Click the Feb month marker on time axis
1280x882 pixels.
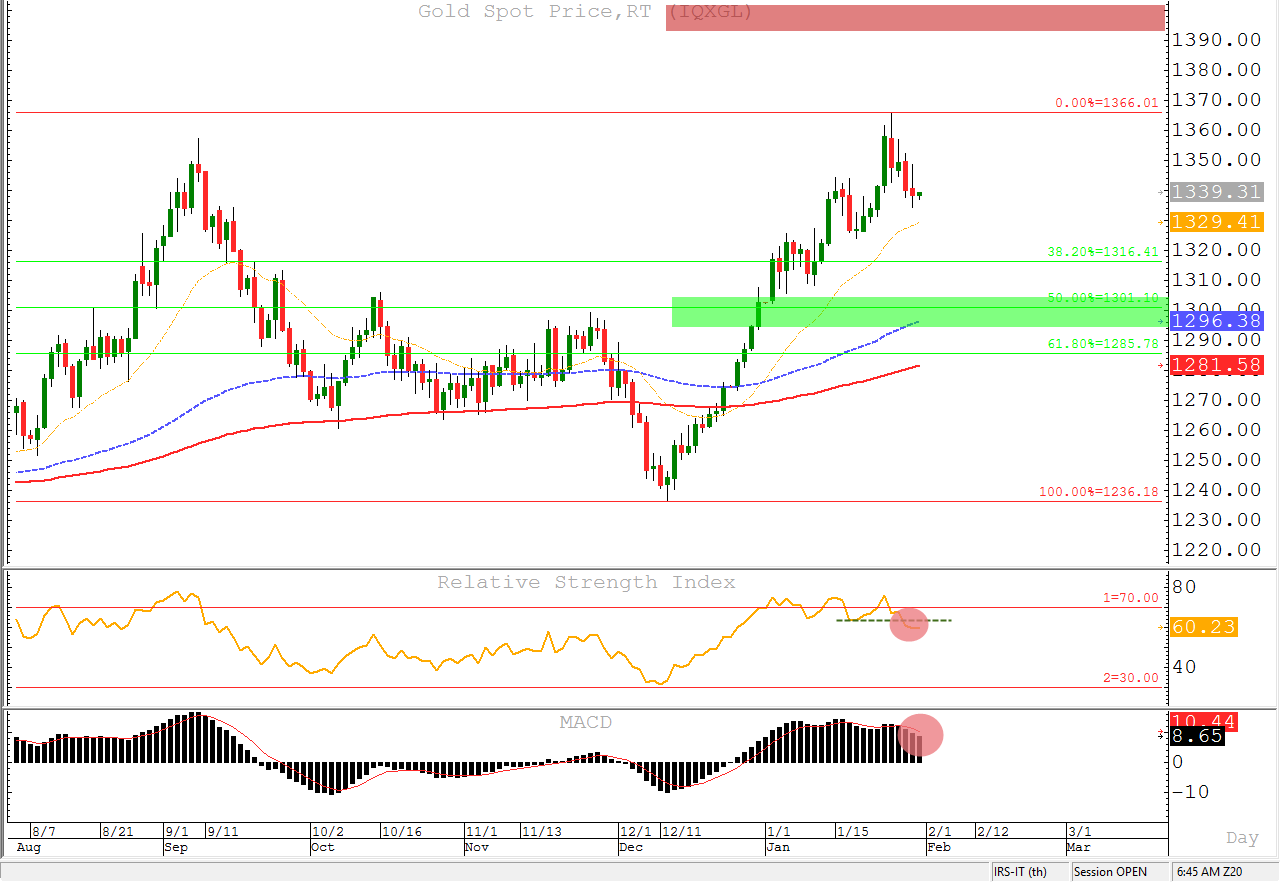(938, 847)
